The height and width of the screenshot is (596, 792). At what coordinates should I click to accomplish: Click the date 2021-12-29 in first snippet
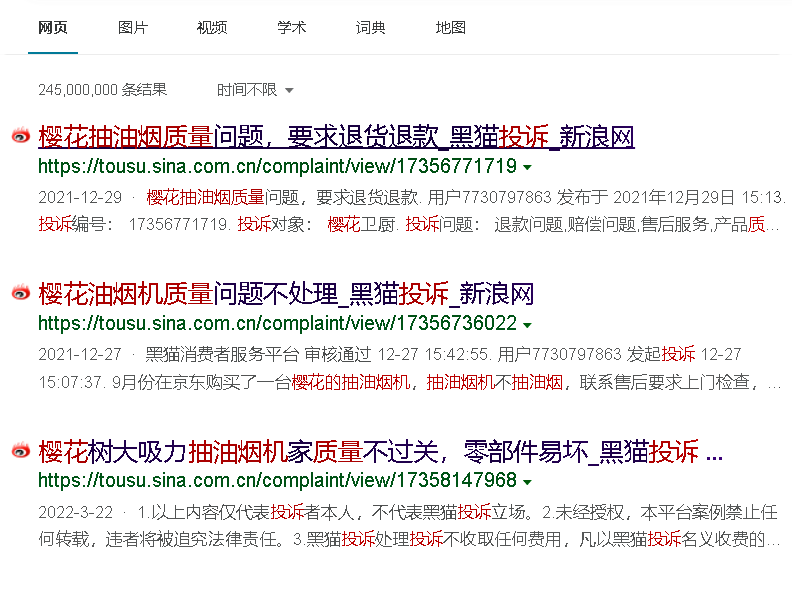pyautogui.click(x=80, y=197)
